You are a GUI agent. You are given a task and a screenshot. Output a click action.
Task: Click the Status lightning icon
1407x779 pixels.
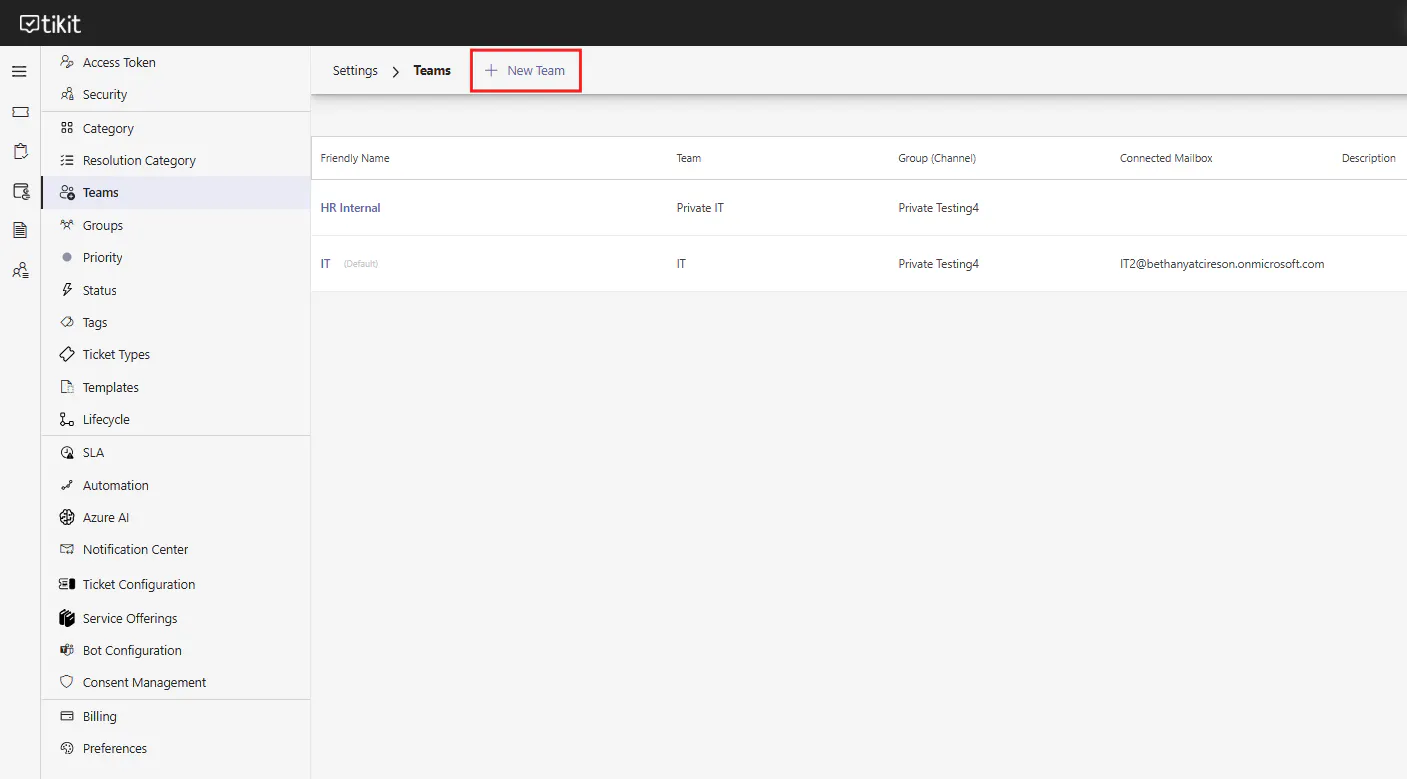point(67,290)
